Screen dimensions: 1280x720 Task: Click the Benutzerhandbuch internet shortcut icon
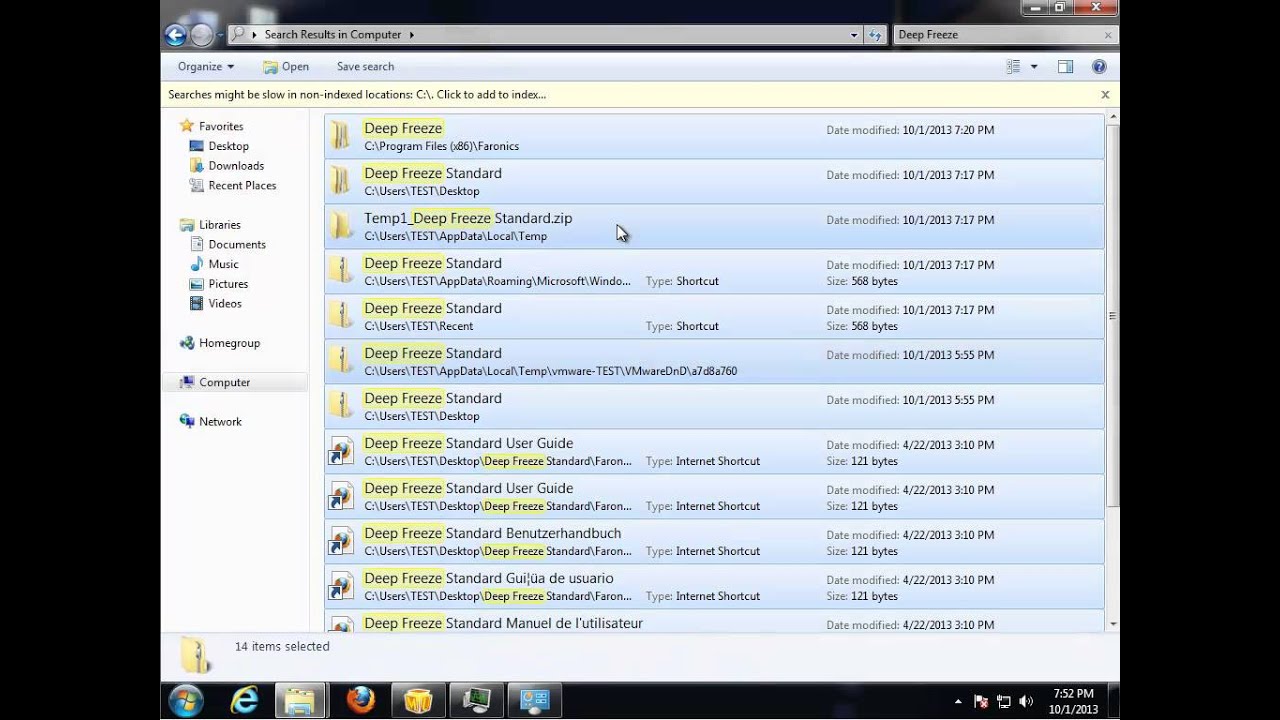[x=341, y=541]
